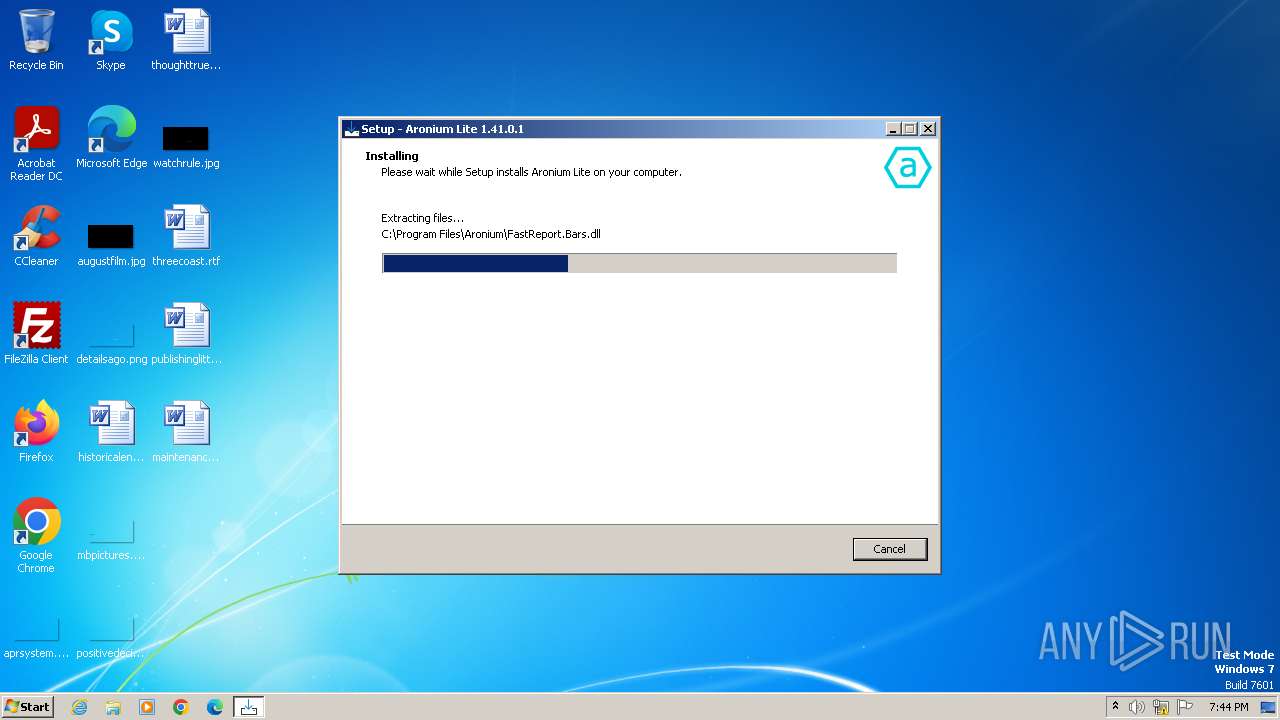Select Microsoft Edge desktop shortcut

(111, 138)
